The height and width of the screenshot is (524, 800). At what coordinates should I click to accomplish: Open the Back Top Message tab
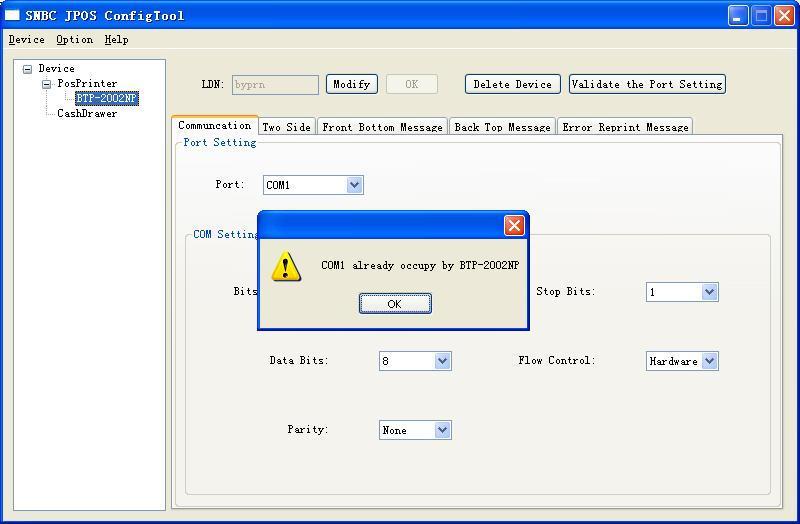click(x=503, y=127)
